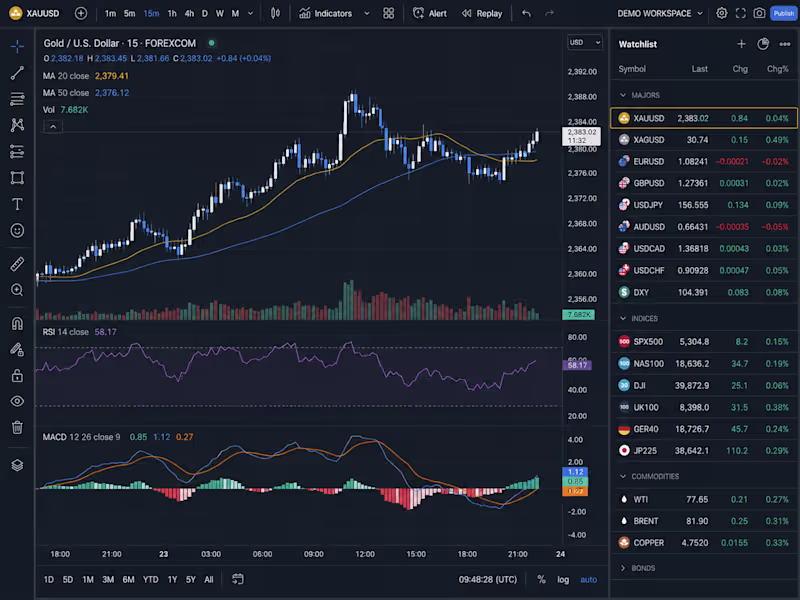Toggle magnet mode for drawings
The width and height of the screenshot is (800, 600).
(x=17, y=323)
